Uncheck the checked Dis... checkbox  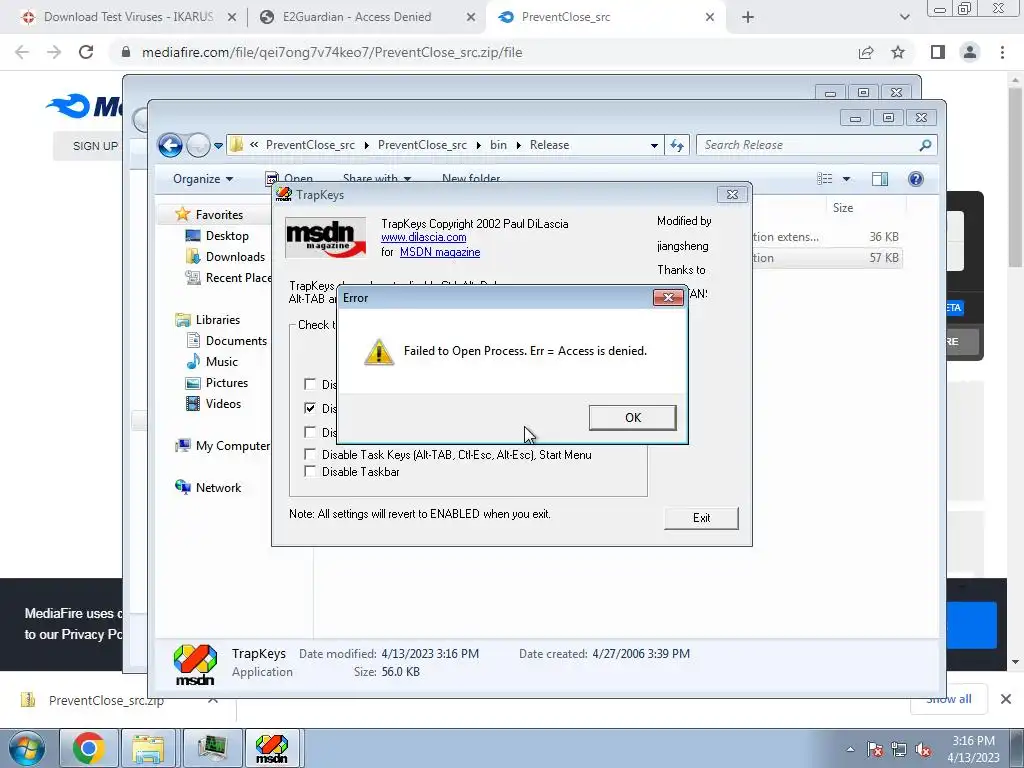(310, 408)
